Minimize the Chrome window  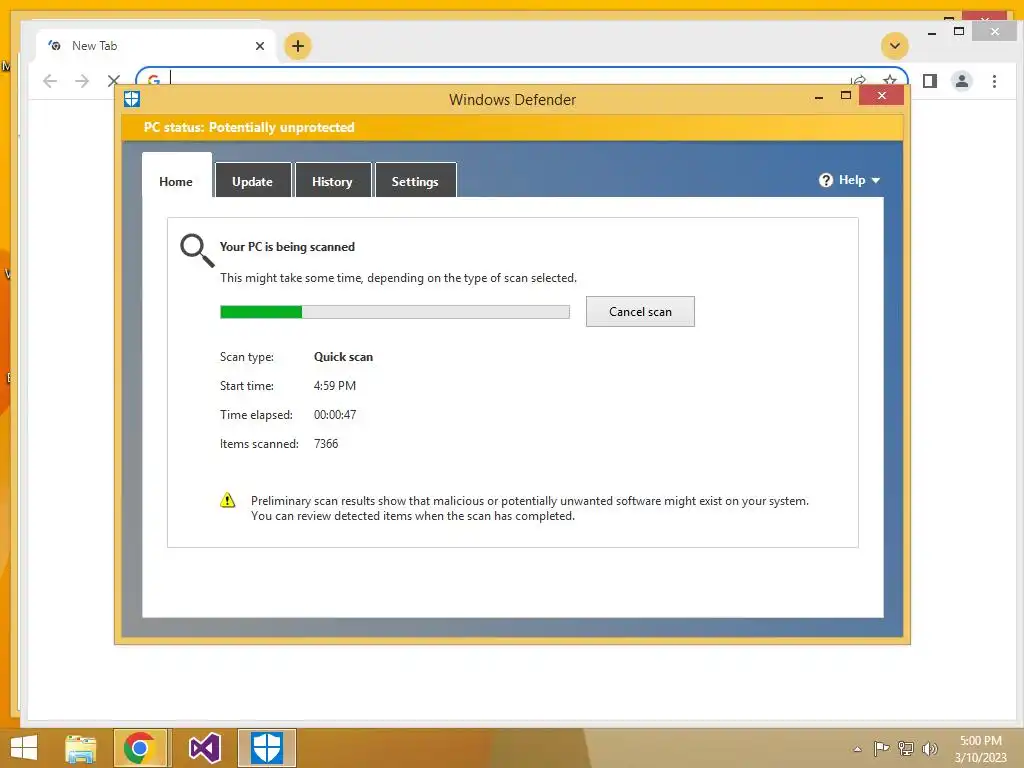(x=932, y=32)
